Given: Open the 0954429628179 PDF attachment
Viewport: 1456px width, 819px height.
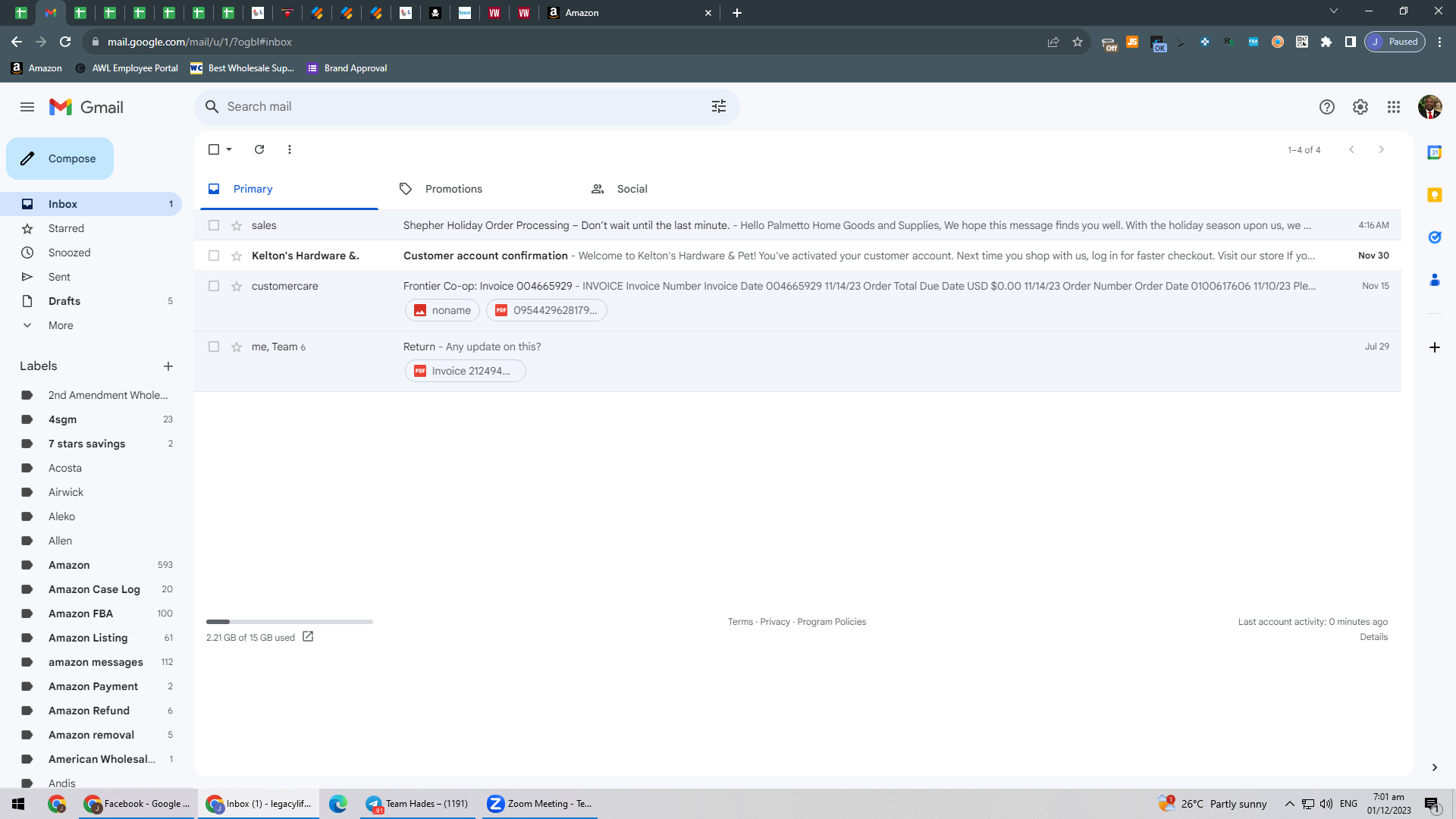Looking at the screenshot, I should 547,310.
